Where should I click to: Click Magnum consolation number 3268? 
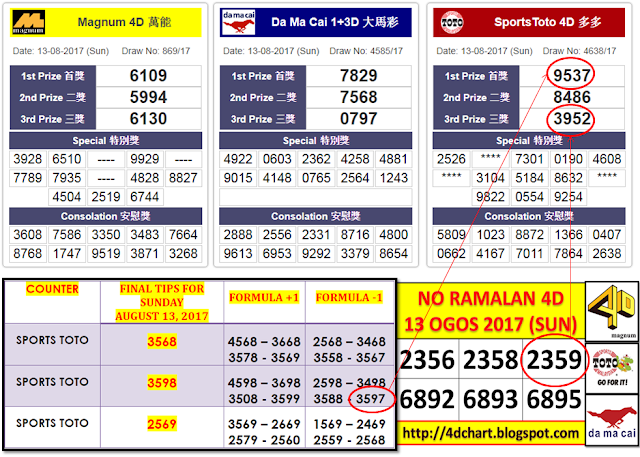point(183,253)
